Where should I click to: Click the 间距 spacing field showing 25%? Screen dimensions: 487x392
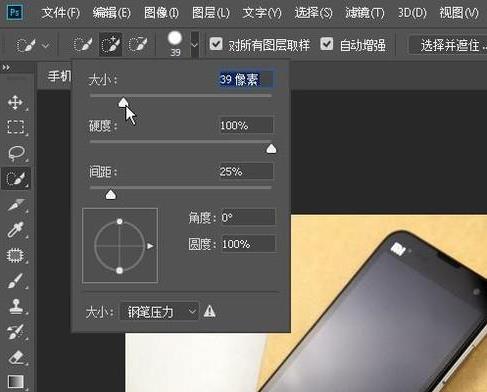pos(246,172)
